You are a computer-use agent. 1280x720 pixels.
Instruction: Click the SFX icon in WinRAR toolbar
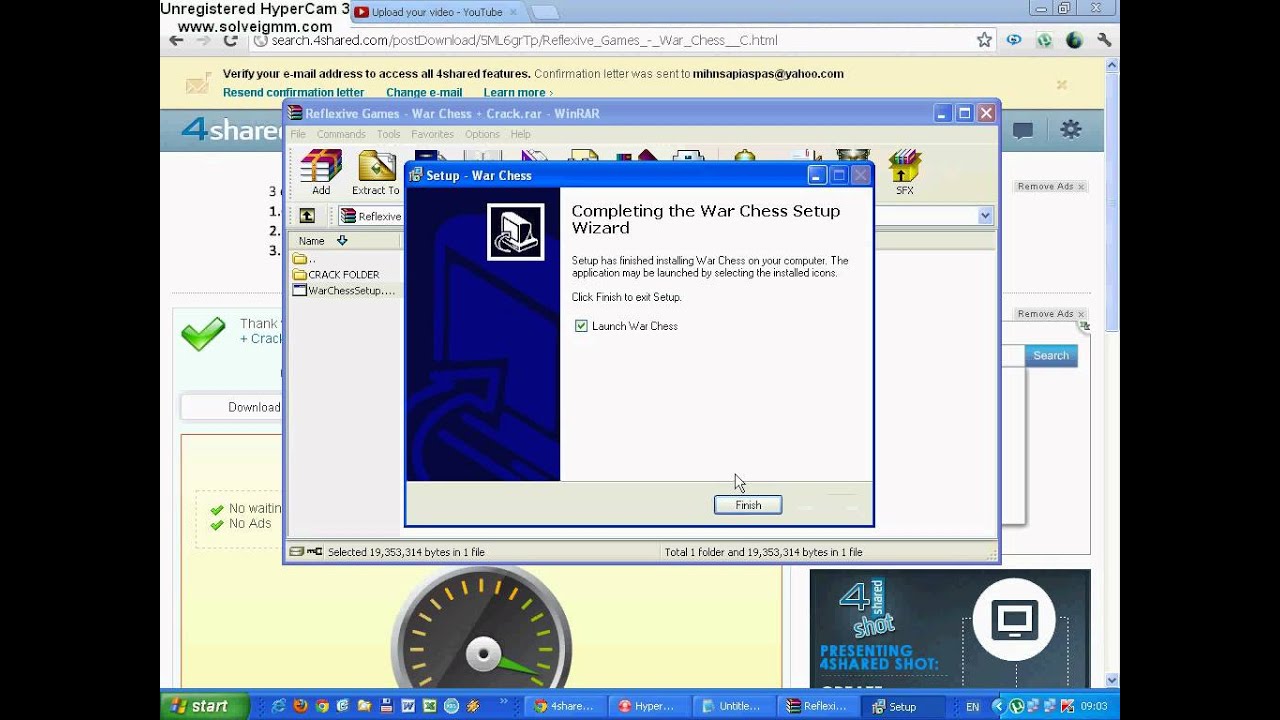904,172
